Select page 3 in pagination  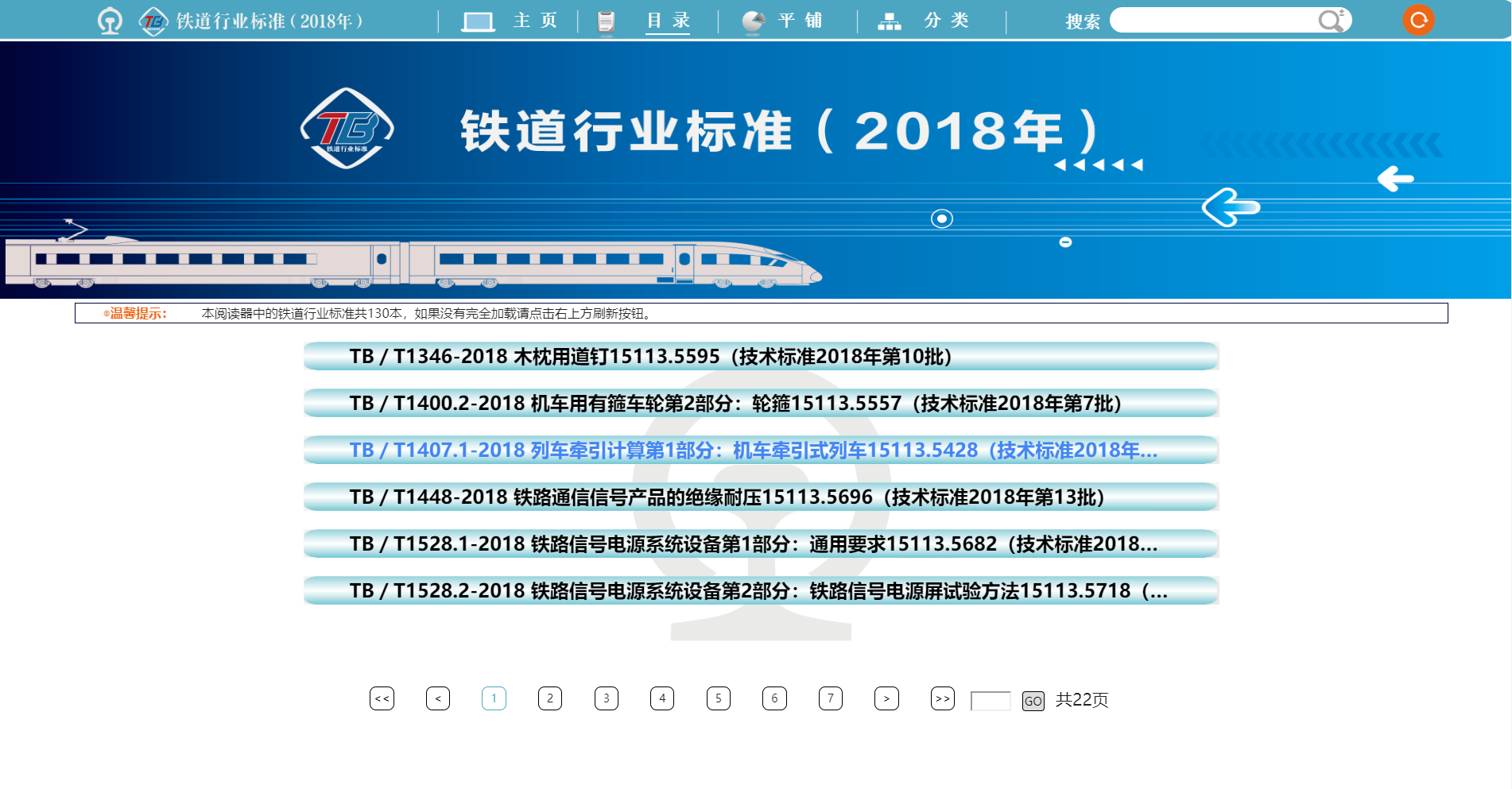click(x=607, y=698)
